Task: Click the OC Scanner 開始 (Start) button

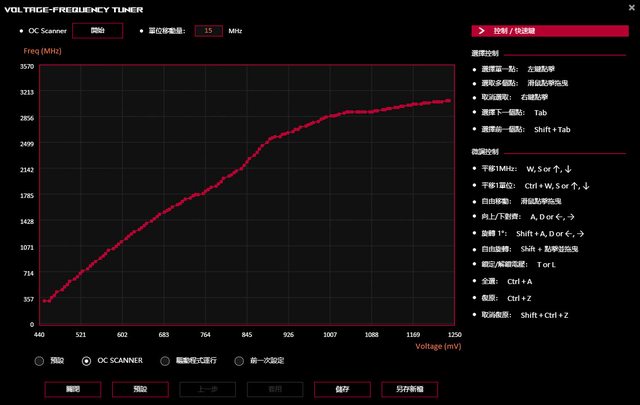Action: 97,31
